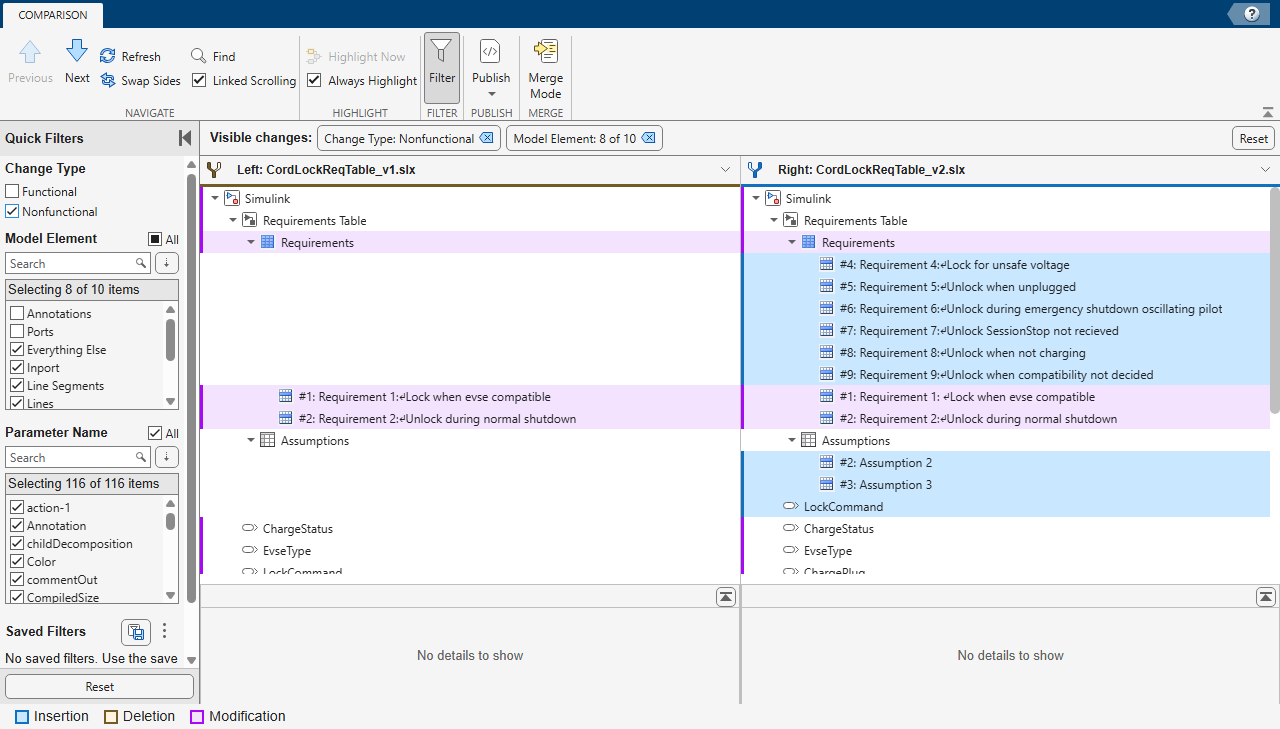This screenshot has height=729, width=1280.
Task: Remove the Change Type: Nonfunctional filter chip
Action: 486,138
